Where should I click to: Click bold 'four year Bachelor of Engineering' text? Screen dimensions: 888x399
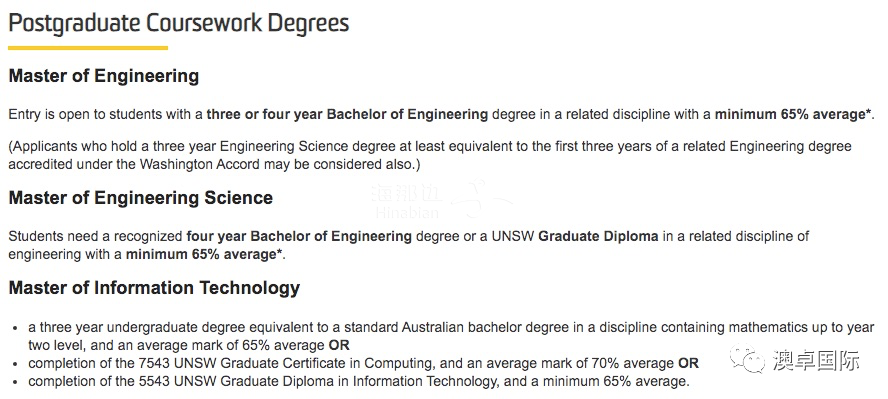pyautogui.click(x=299, y=236)
